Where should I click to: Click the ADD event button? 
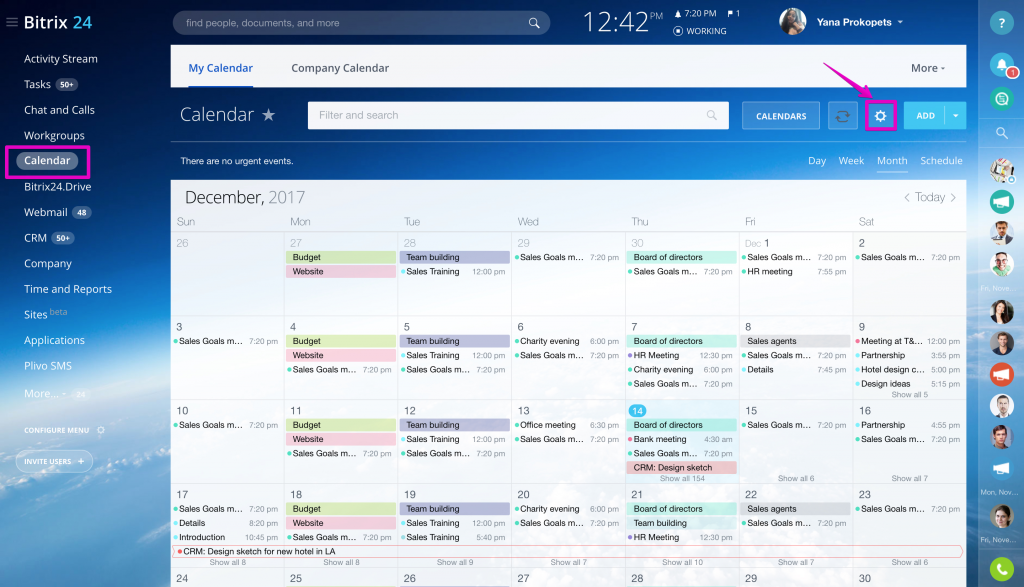pyautogui.click(x=925, y=116)
